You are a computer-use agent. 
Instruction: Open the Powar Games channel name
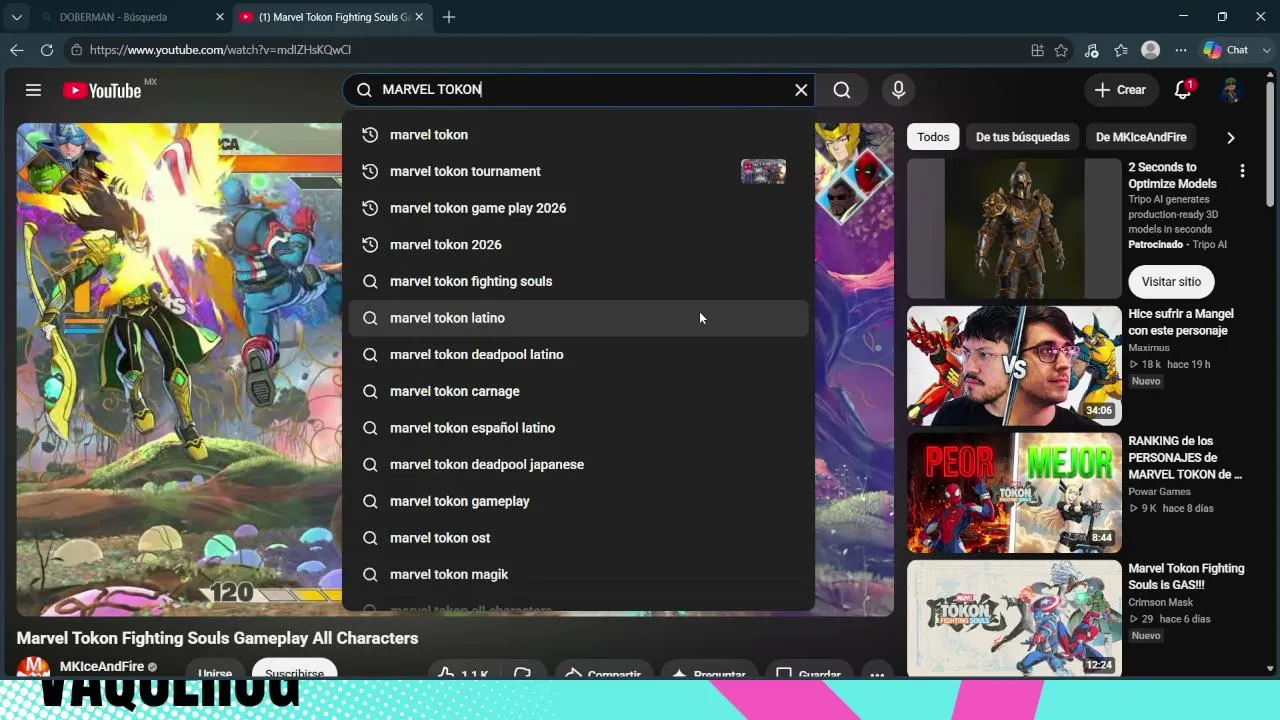[1159, 492]
